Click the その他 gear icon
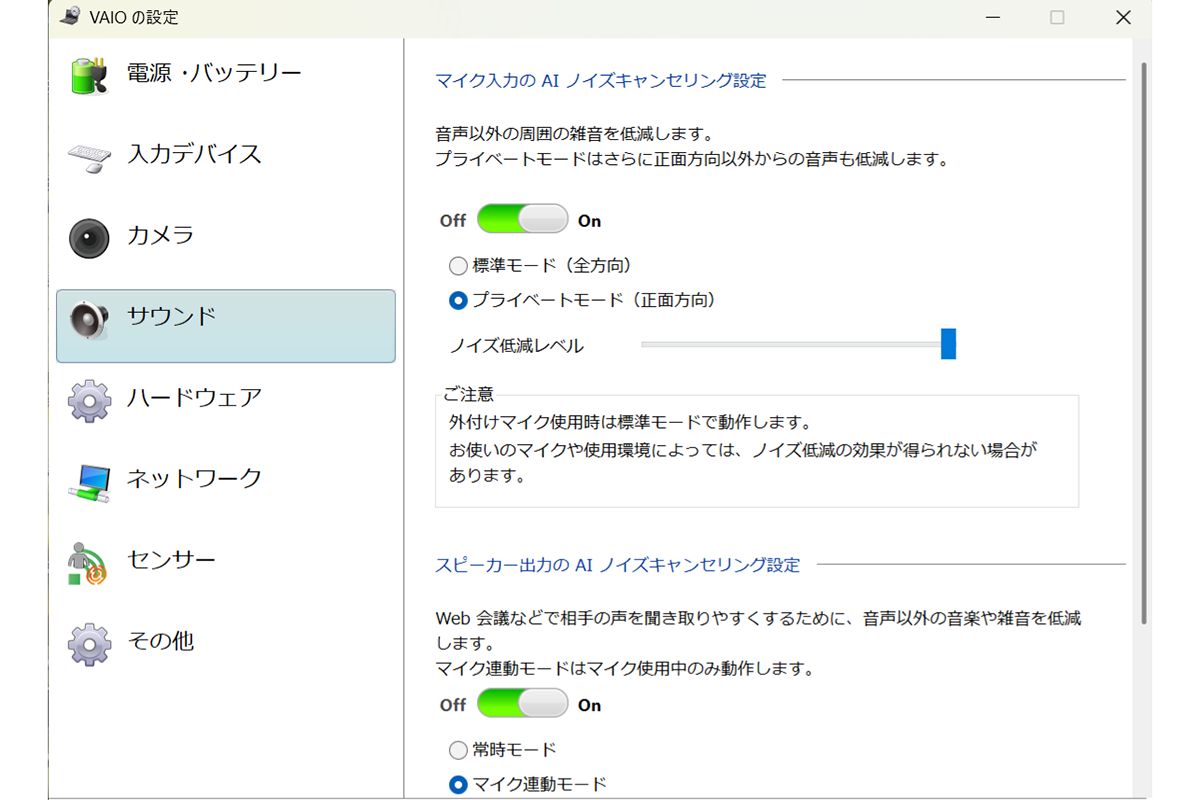Viewport: 1200px width, 800px height. tap(88, 643)
